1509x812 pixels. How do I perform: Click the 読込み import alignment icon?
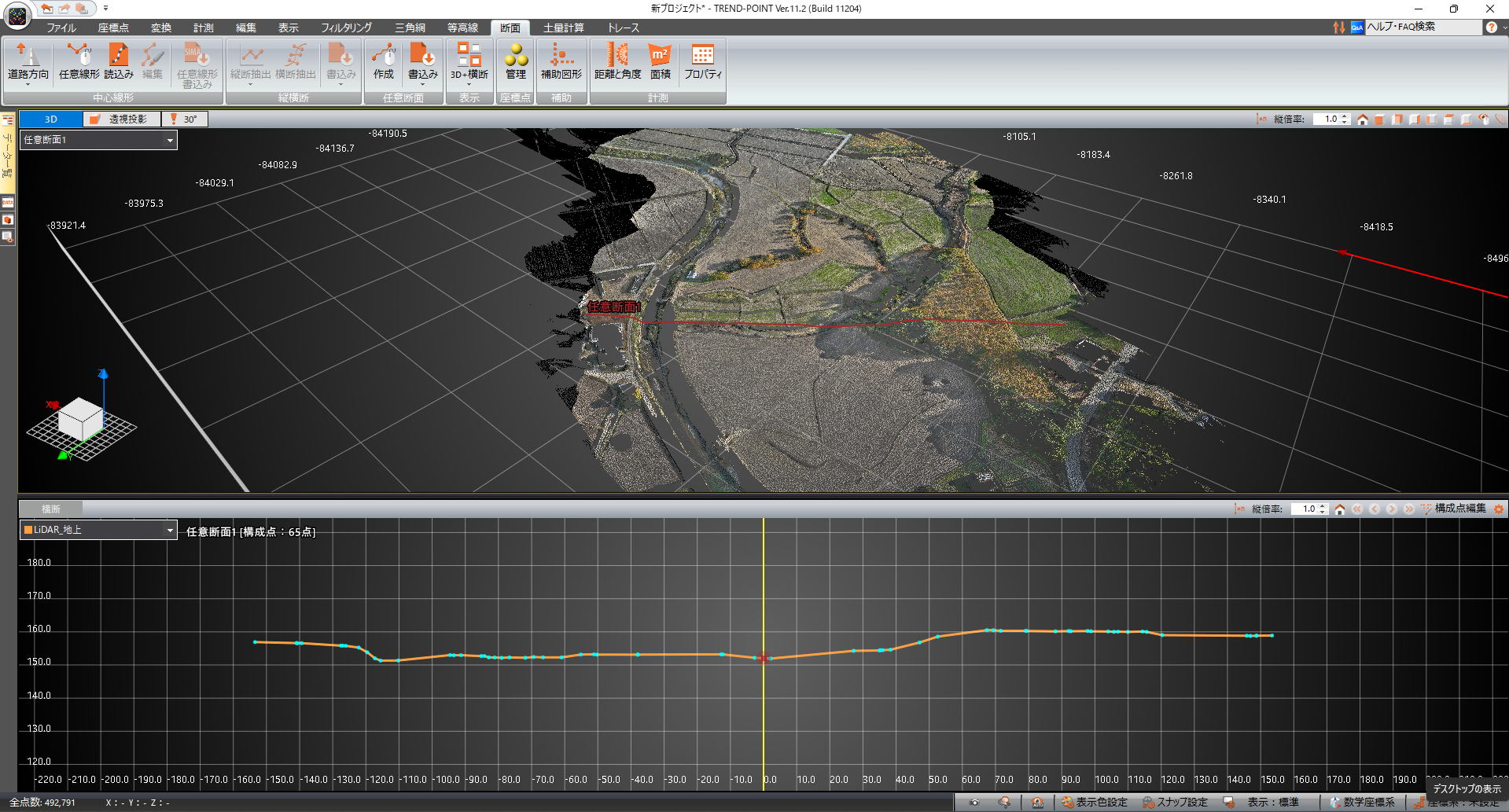119,61
